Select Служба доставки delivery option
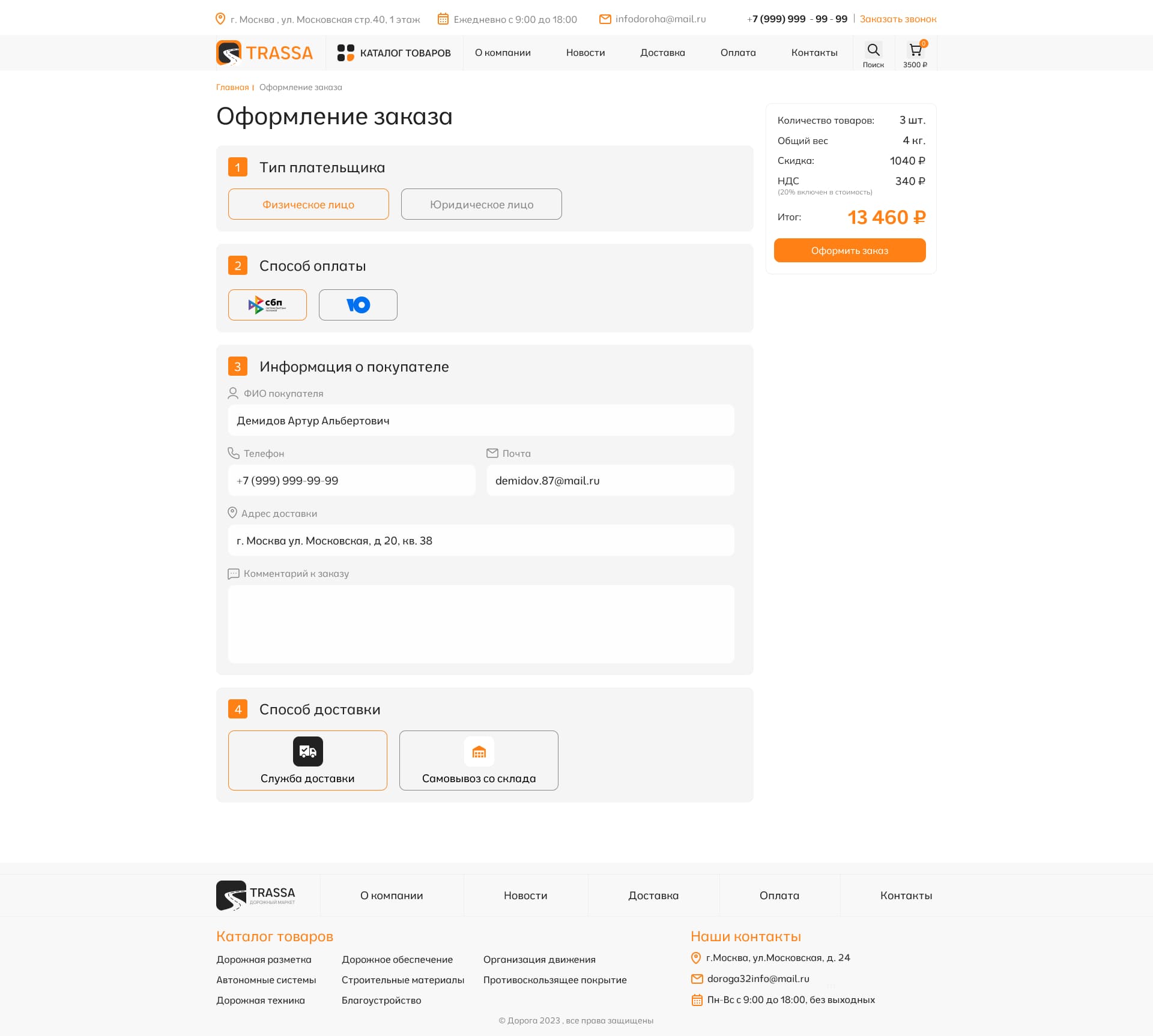This screenshot has width=1153, height=1036. 307,760
